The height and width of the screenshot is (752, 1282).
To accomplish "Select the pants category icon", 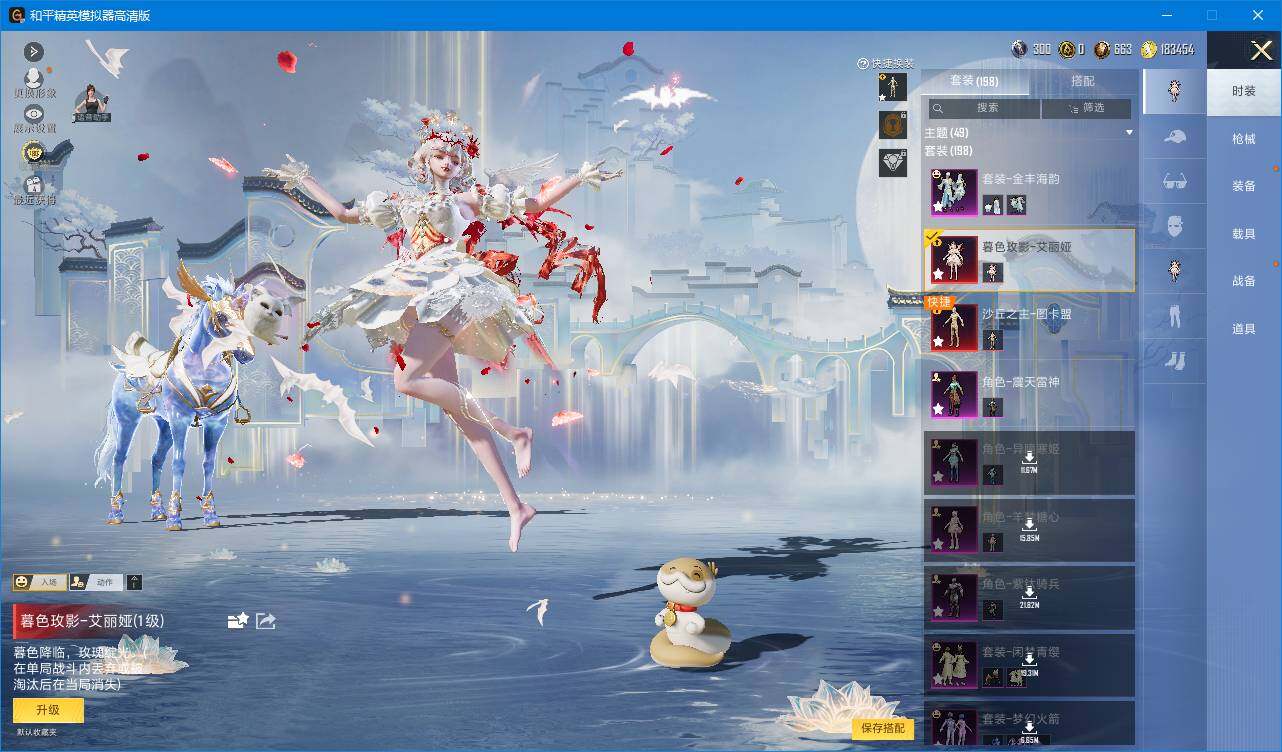I will pos(1174,316).
